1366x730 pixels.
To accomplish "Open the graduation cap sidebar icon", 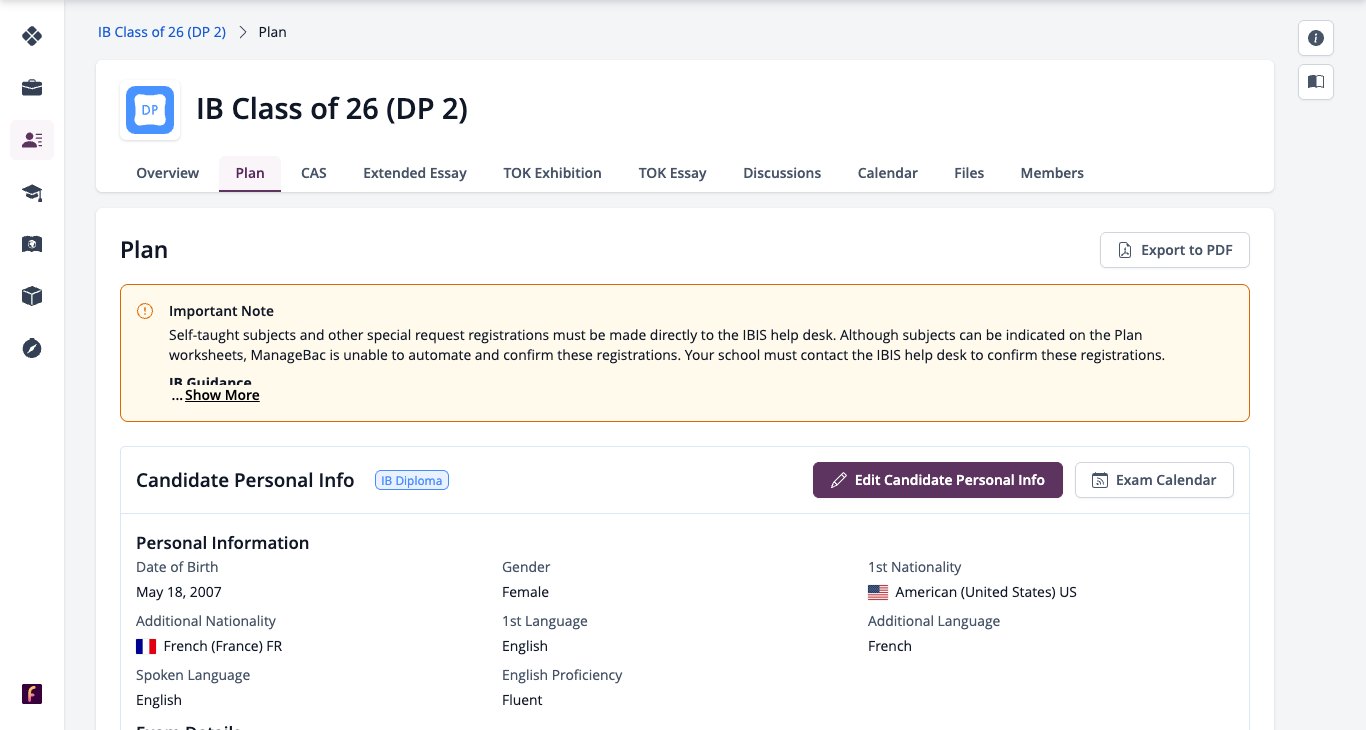I will [32, 192].
